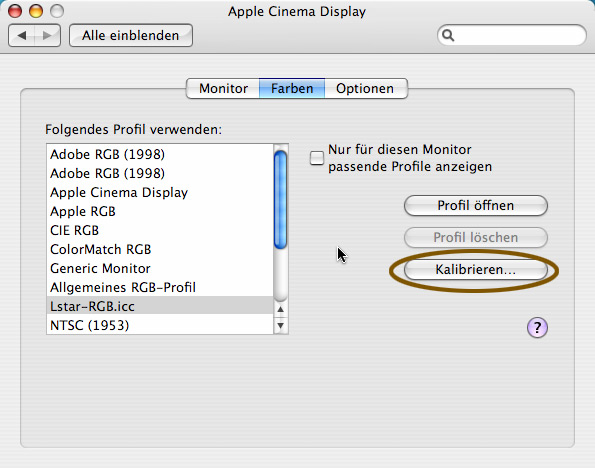
Task: Click the back navigation arrow
Action: click(x=22, y=36)
